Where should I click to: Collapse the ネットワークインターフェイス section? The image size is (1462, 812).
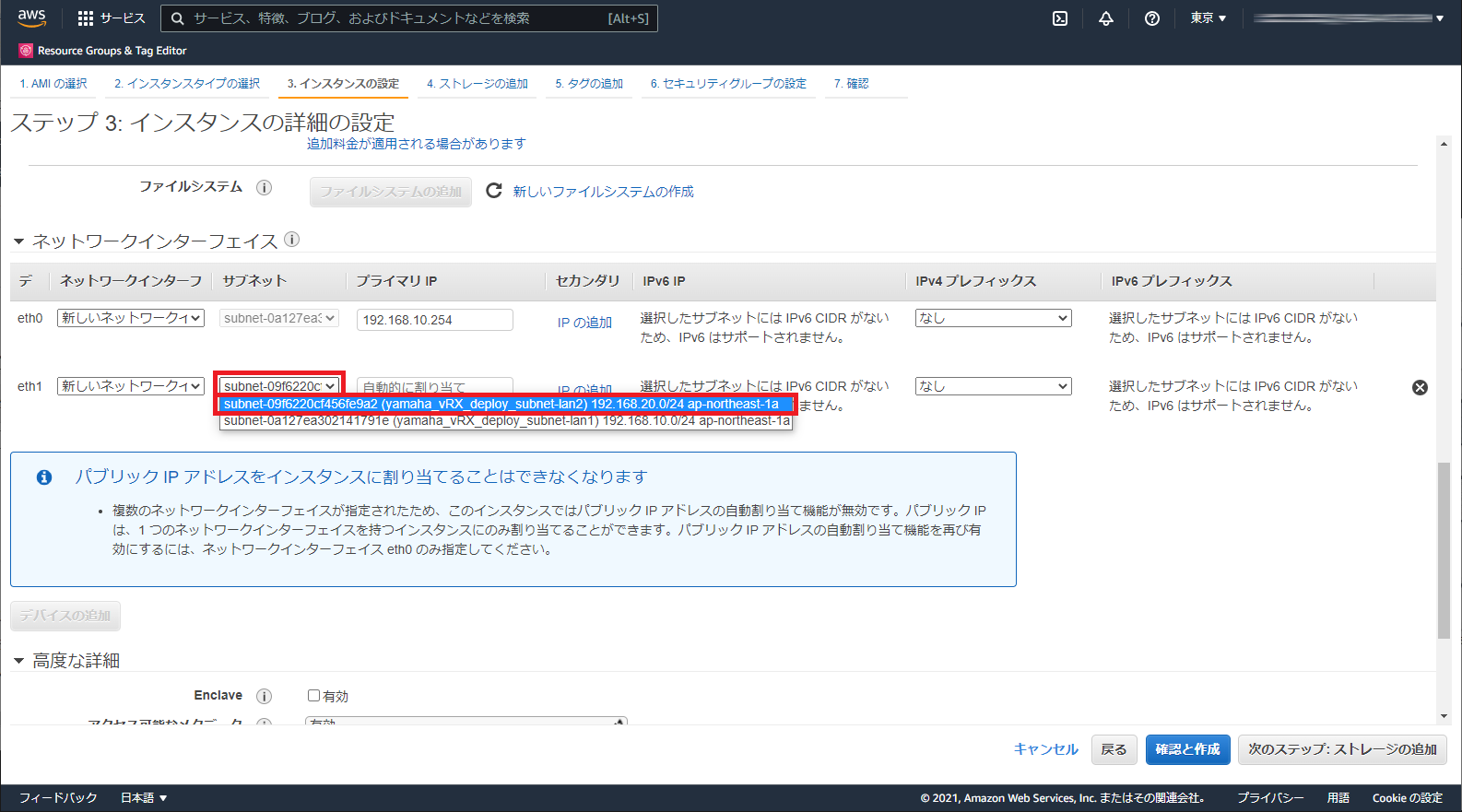pyautogui.click(x=18, y=241)
